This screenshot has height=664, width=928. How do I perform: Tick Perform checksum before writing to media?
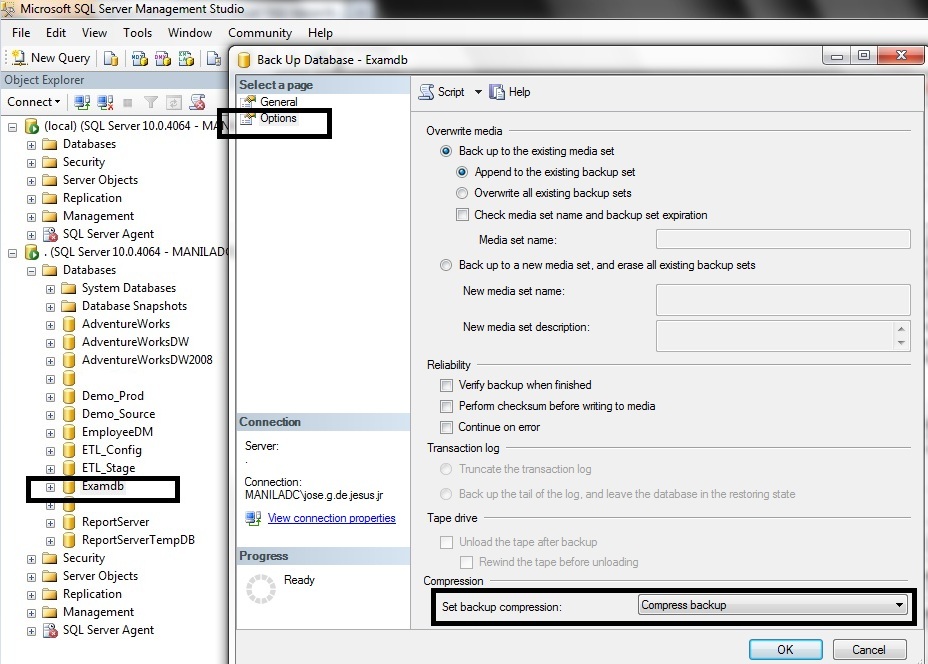tap(446, 407)
